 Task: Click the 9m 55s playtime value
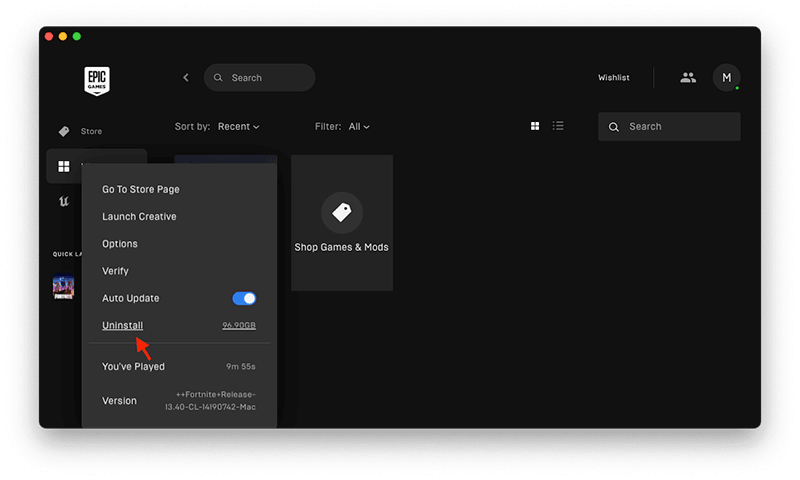(241, 366)
